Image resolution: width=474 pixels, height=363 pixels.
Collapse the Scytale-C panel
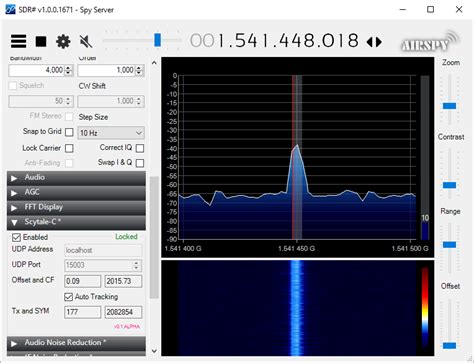76,222
